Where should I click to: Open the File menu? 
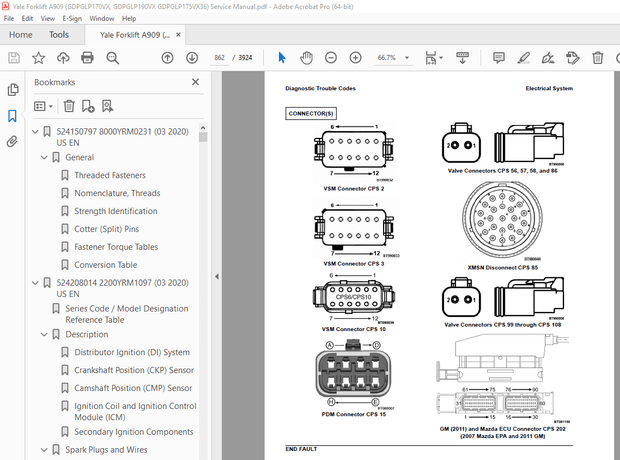point(9,19)
